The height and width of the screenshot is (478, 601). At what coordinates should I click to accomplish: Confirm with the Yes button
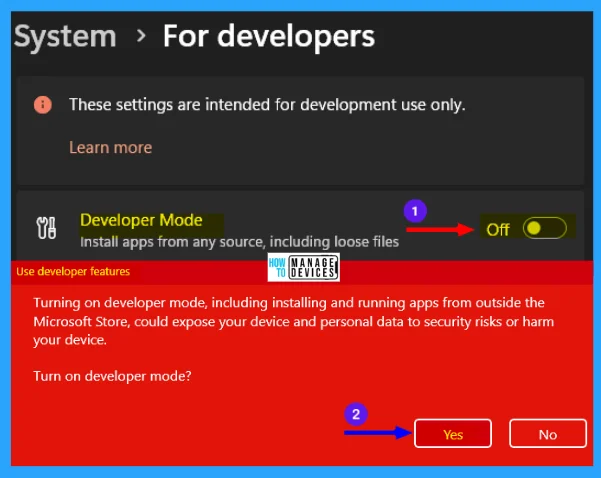pos(453,434)
